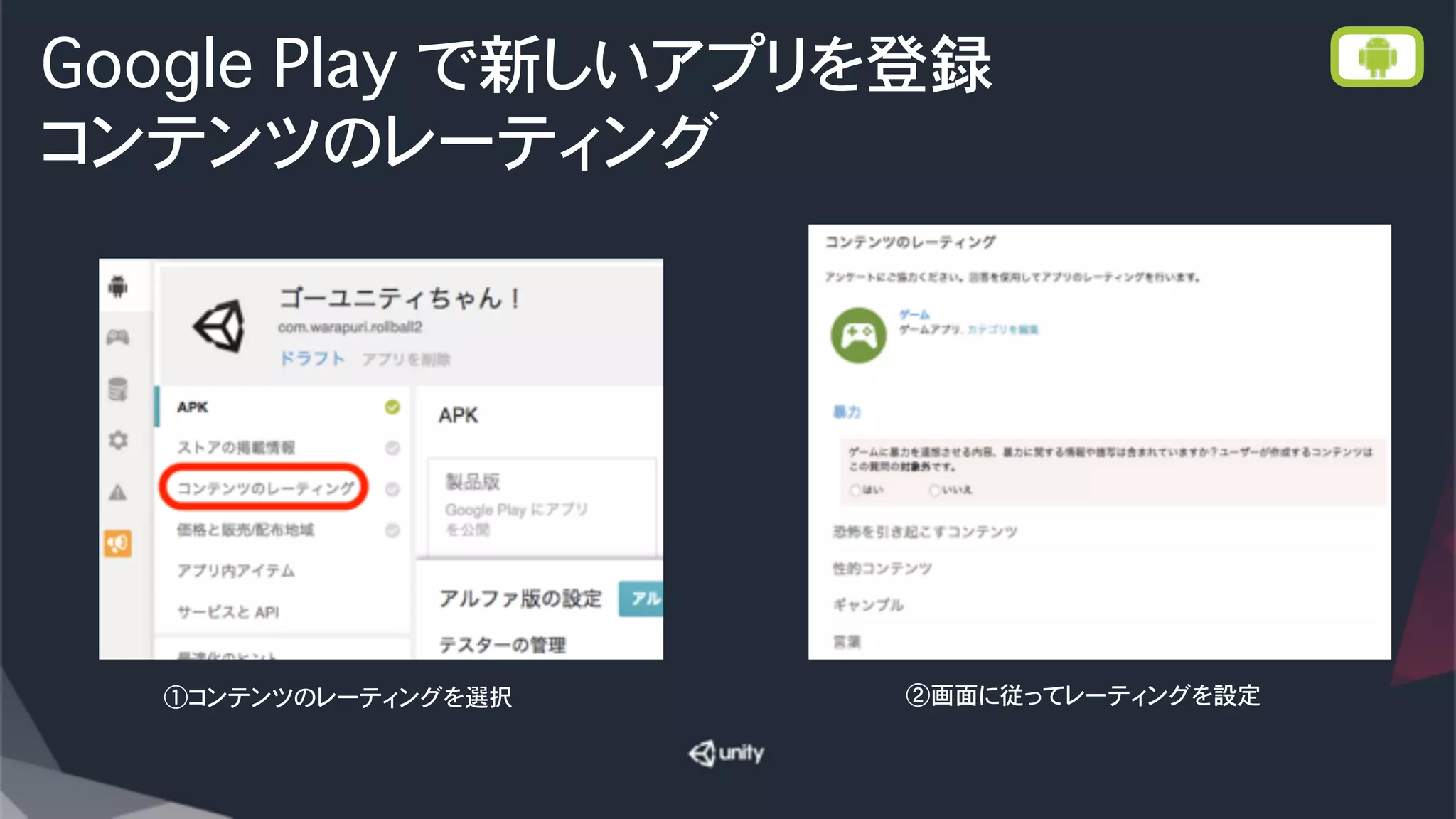Click the gray checkmark beside ストアの掲載情報

click(x=392, y=448)
